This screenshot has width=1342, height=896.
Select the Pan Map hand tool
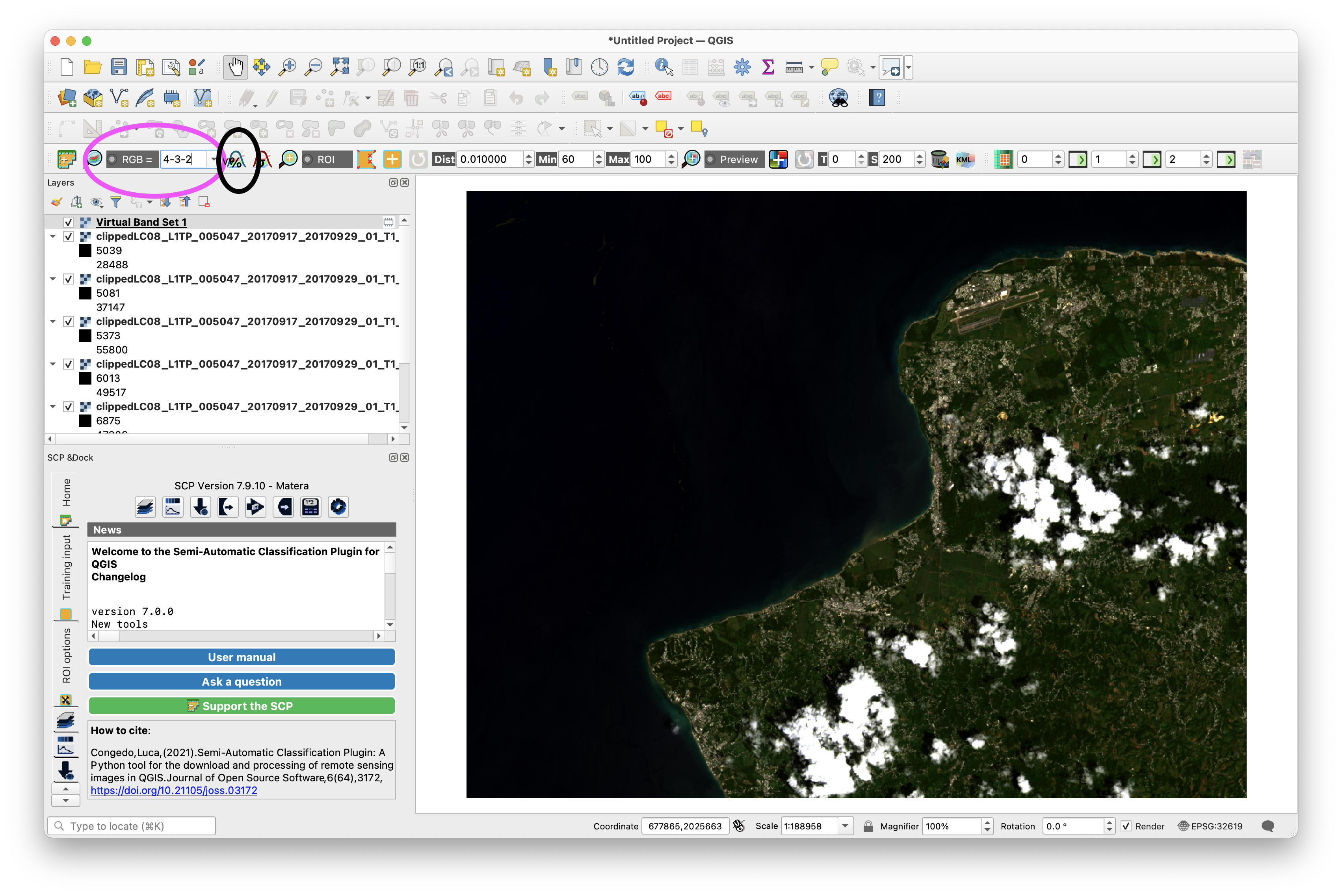coord(235,67)
